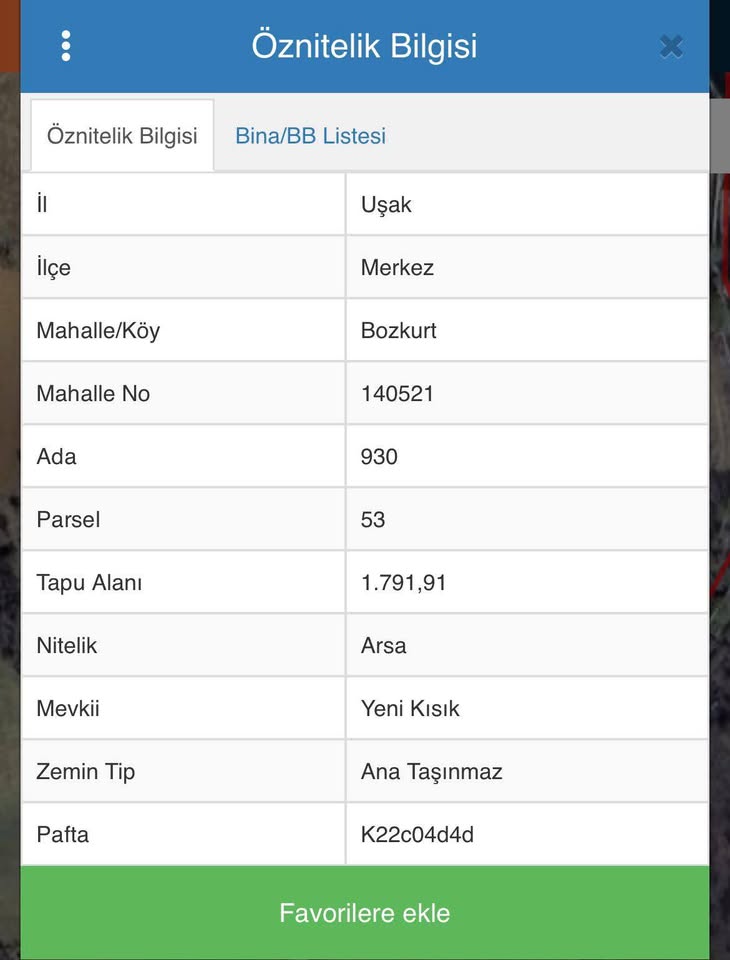Screen dimensions: 730x960
Task: Click the Tapu Alanı value 1.791,91
Action: (x=403, y=583)
